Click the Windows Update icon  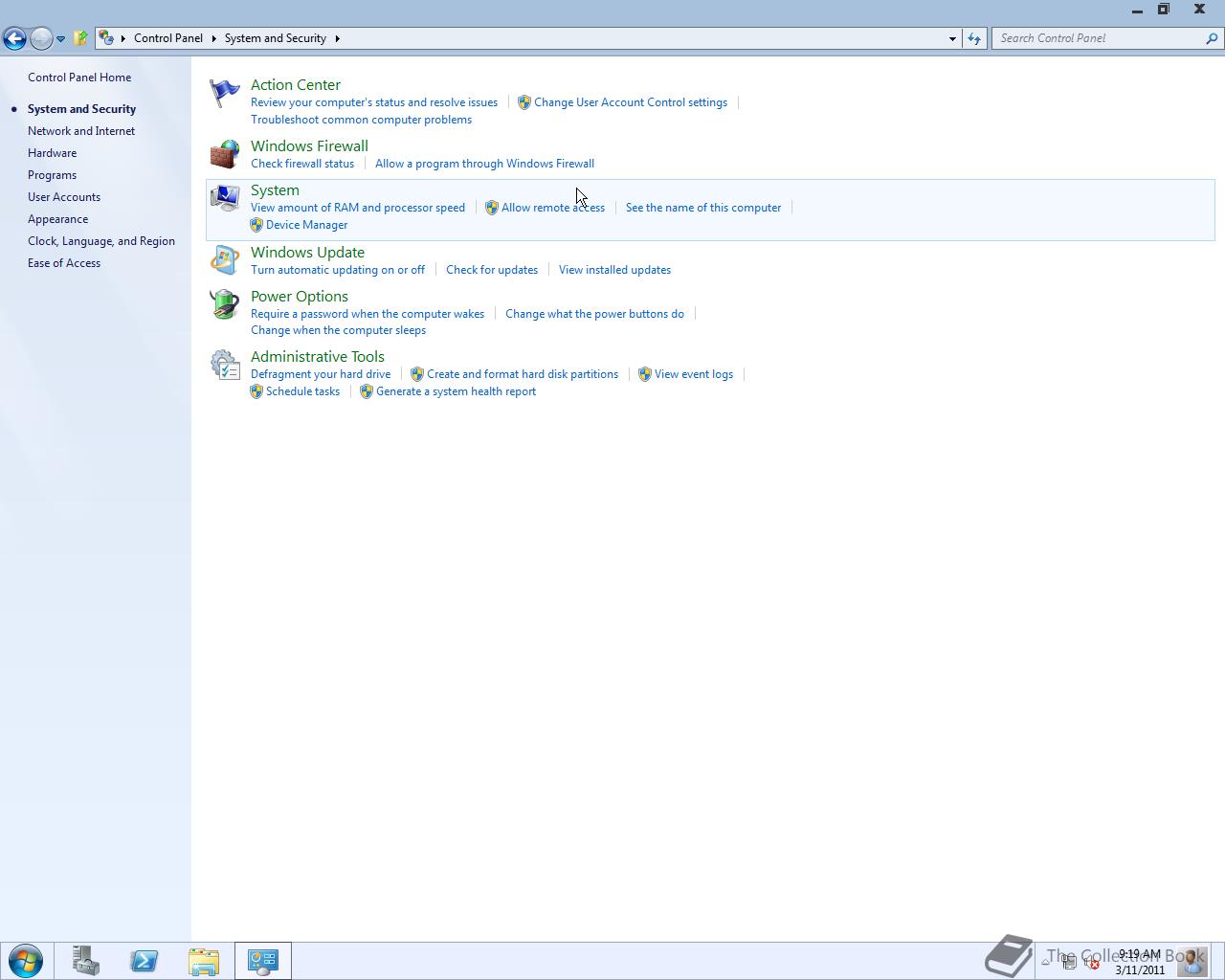pos(225,260)
